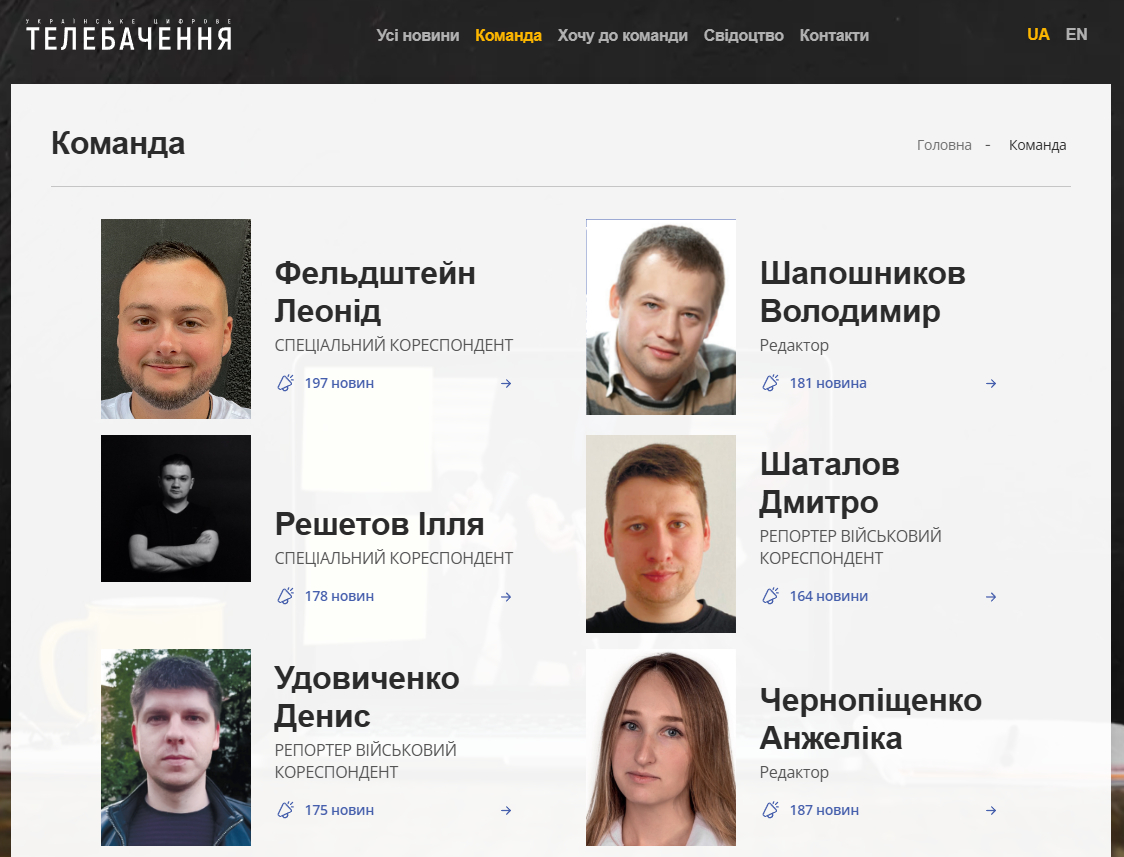Click the Головна breadcrumb link
This screenshot has height=857, width=1124.
pyautogui.click(x=944, y=145)
